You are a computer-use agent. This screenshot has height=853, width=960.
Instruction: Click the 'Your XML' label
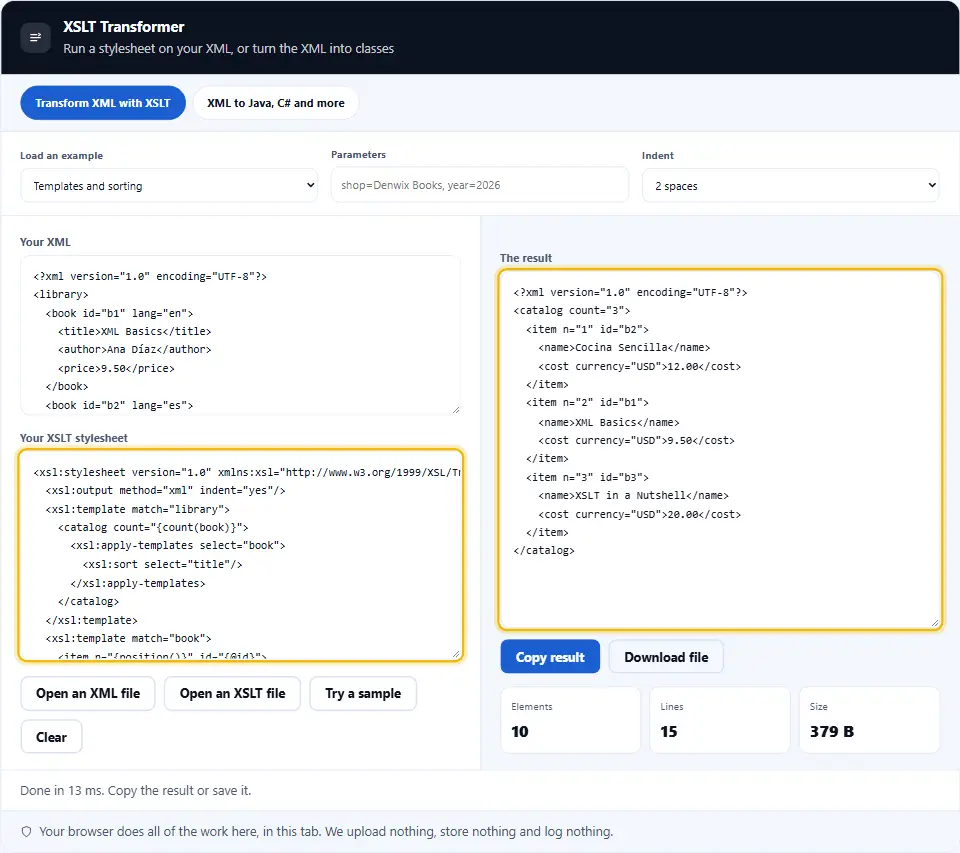click(x=45, y=242)
